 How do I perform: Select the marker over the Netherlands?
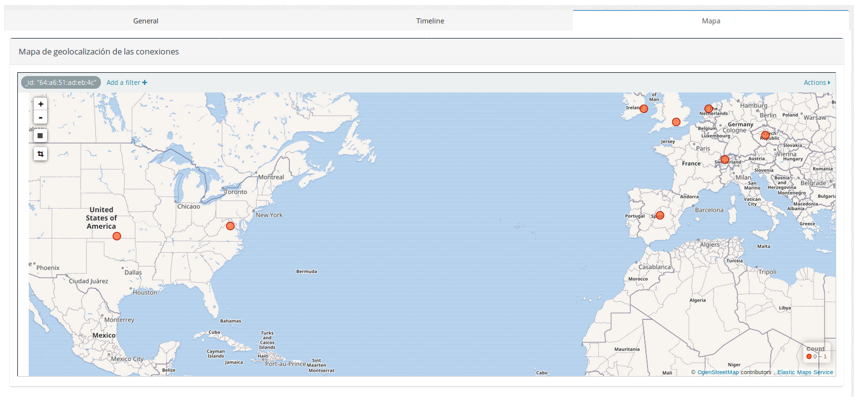coord(709,109)
